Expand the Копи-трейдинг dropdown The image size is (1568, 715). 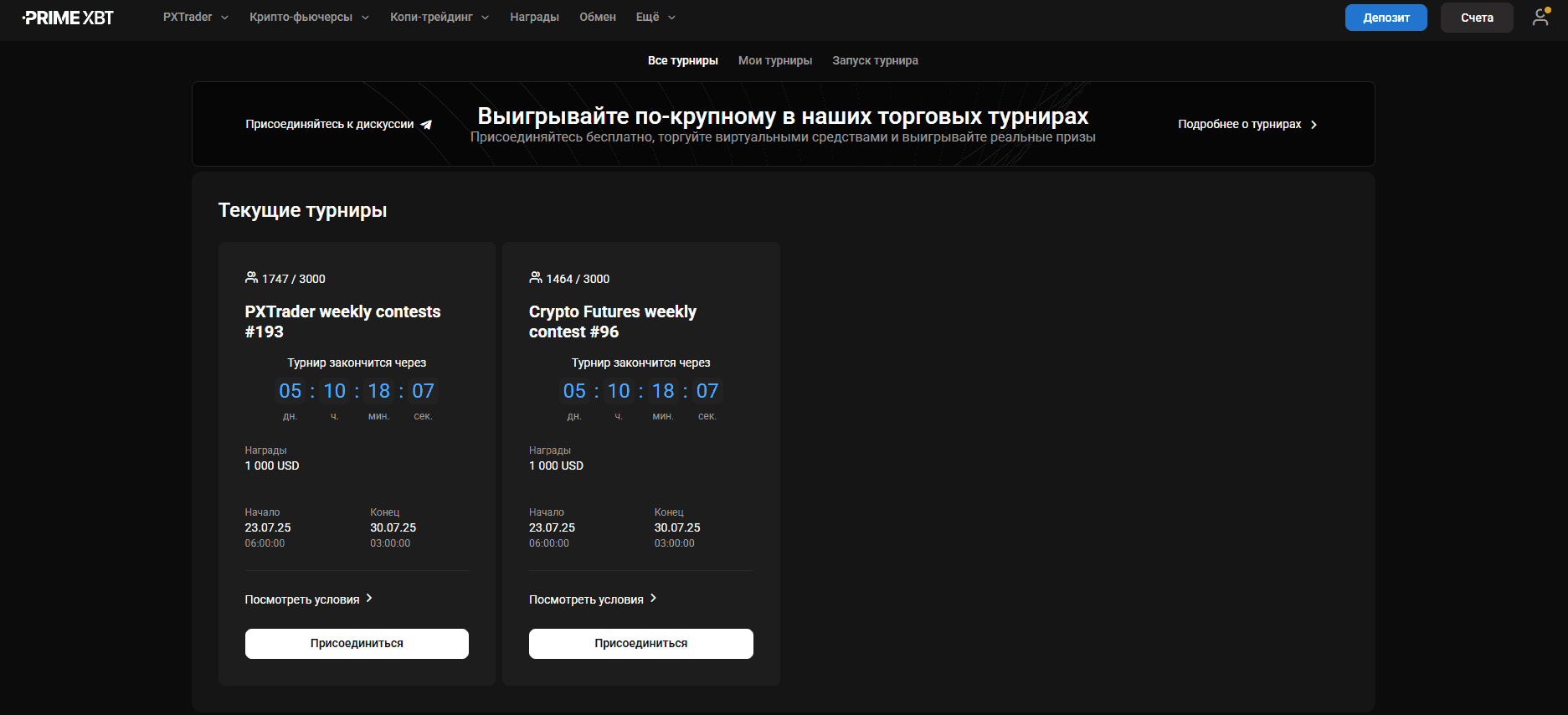click(x=440, y=17)
